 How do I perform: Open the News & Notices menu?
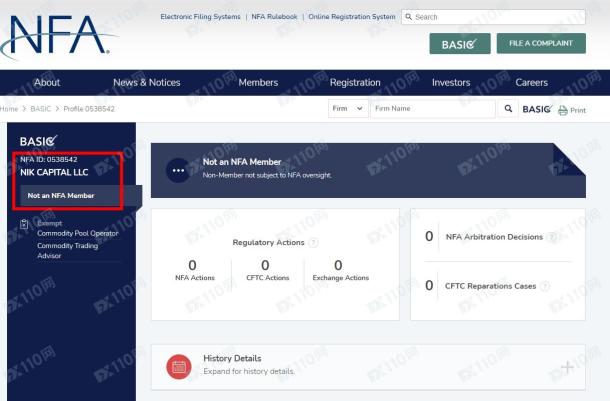(x=147, y=82)
